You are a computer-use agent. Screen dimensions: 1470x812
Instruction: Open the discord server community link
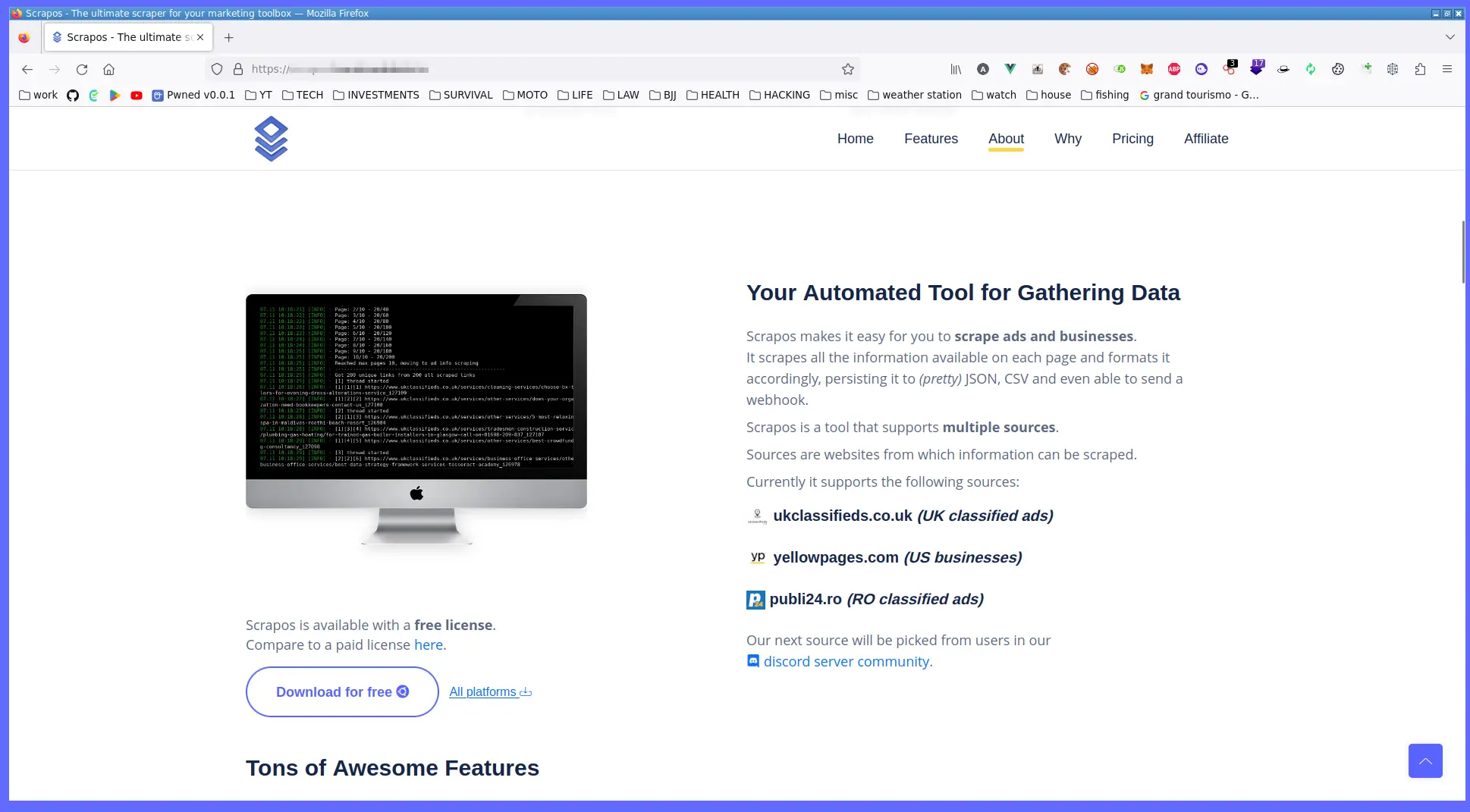[840, 661]
